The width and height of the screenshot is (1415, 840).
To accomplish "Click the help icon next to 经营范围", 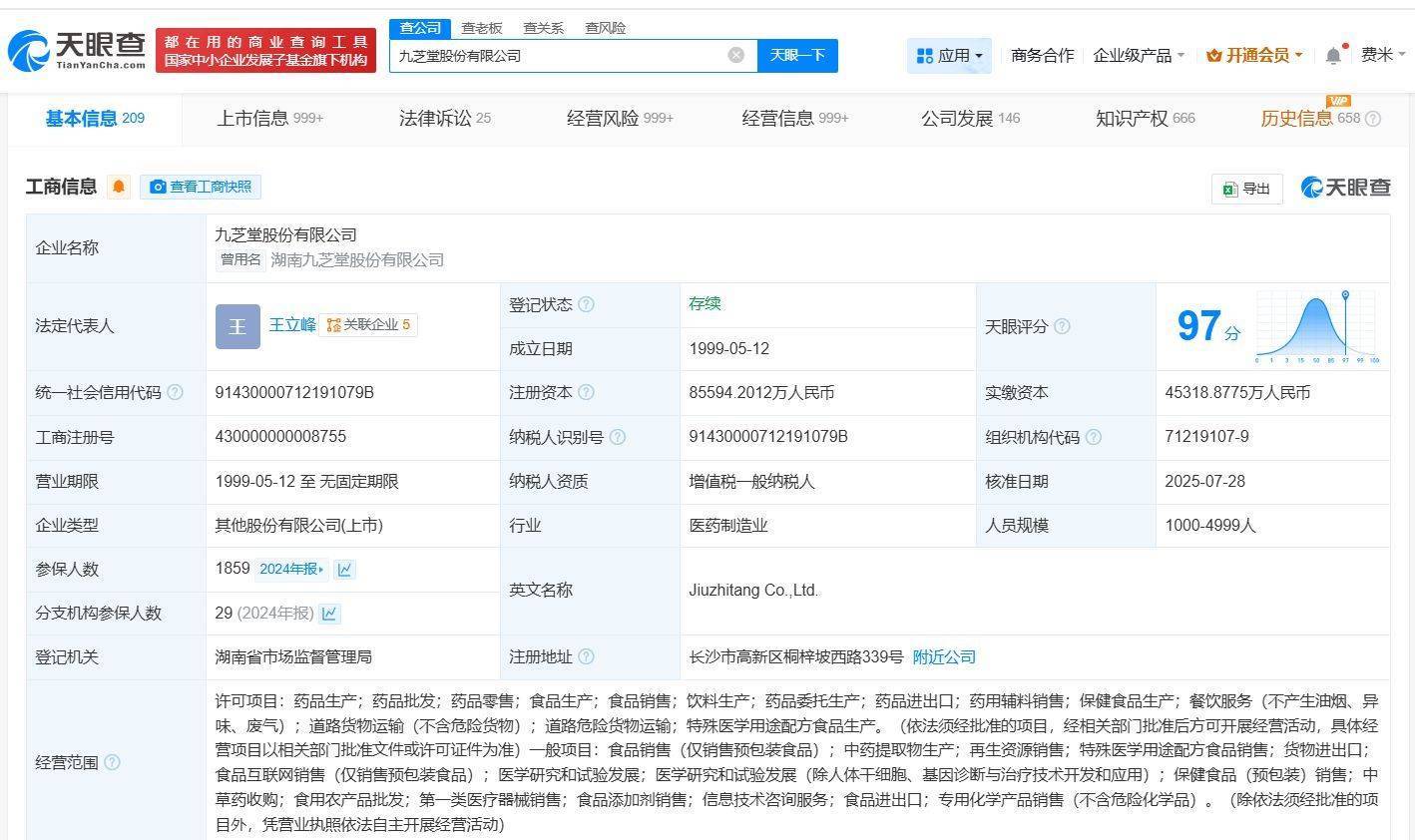I will click(112, 762).
